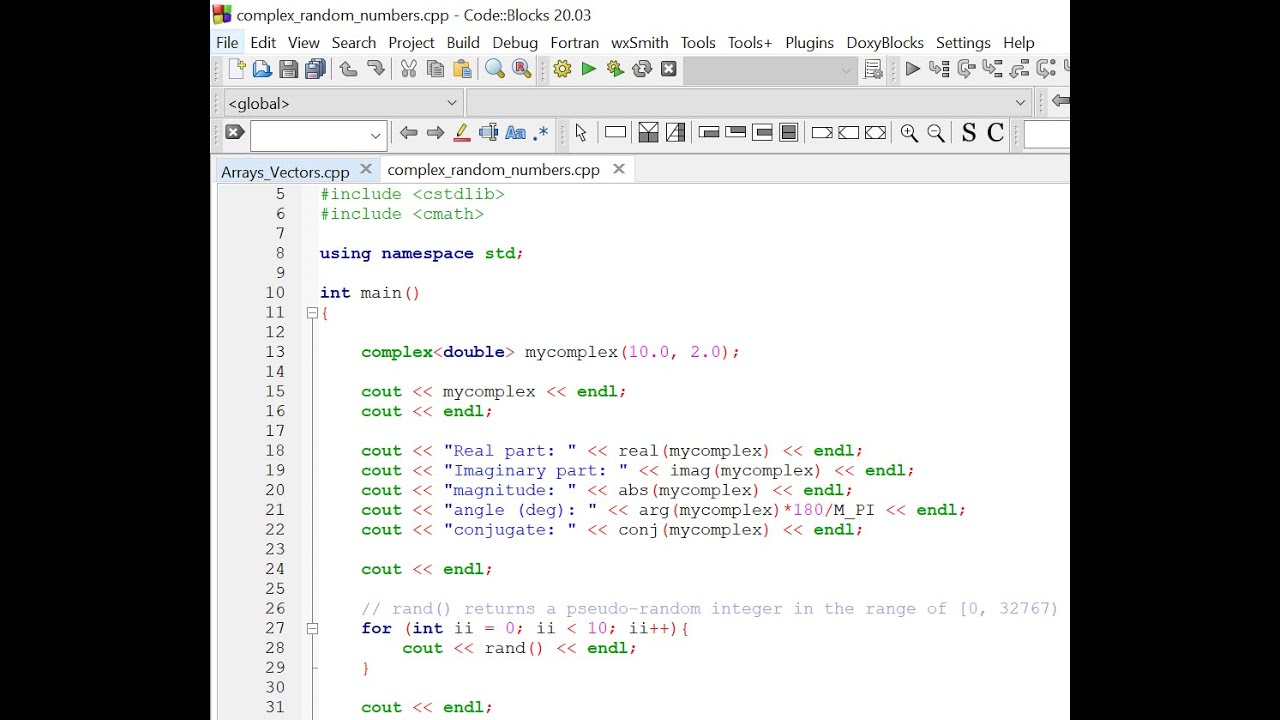Clear search field with X icon

point(235,132)
